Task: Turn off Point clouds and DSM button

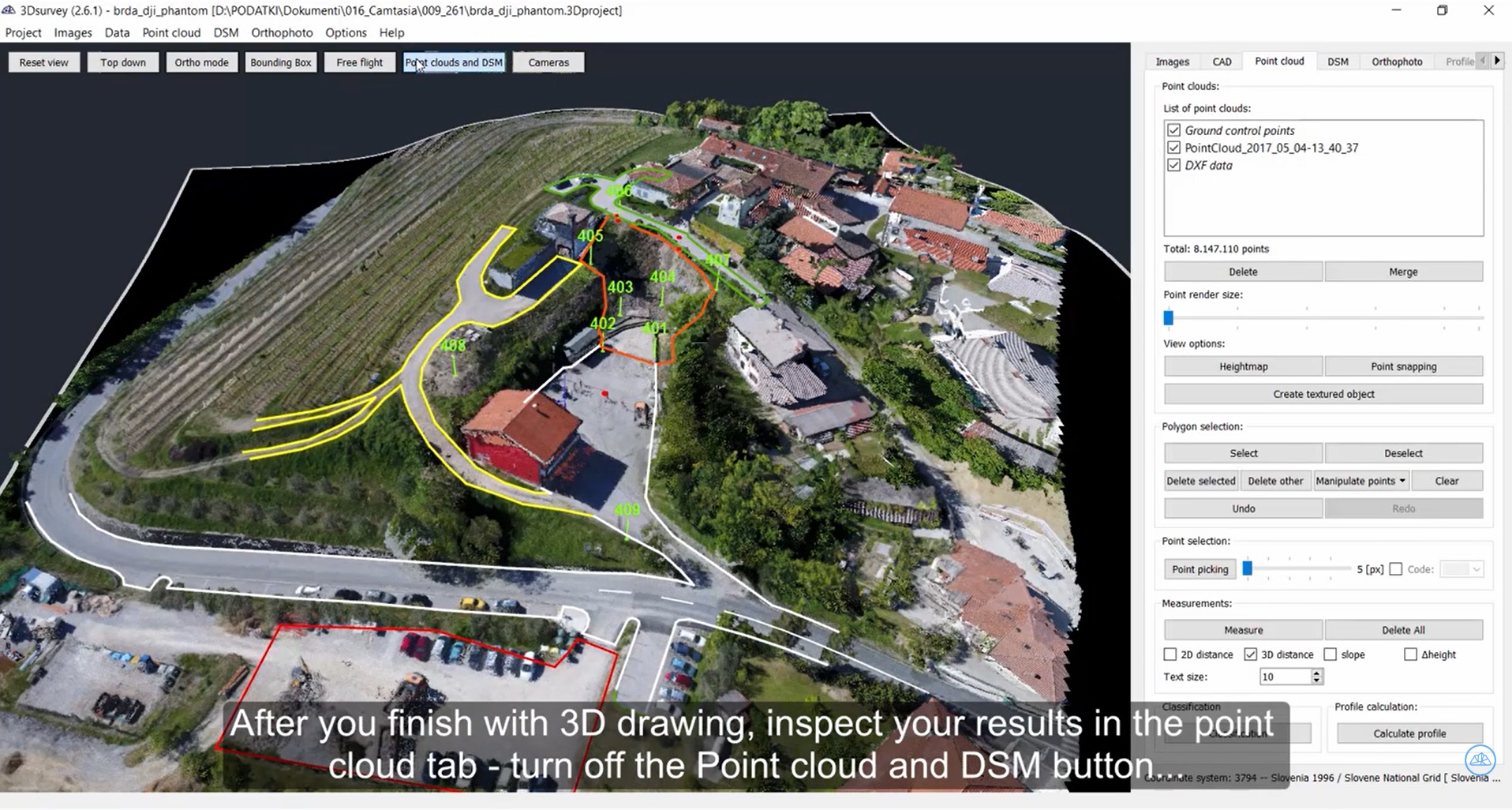Action: pyautogui.click(x=454, y=62)
